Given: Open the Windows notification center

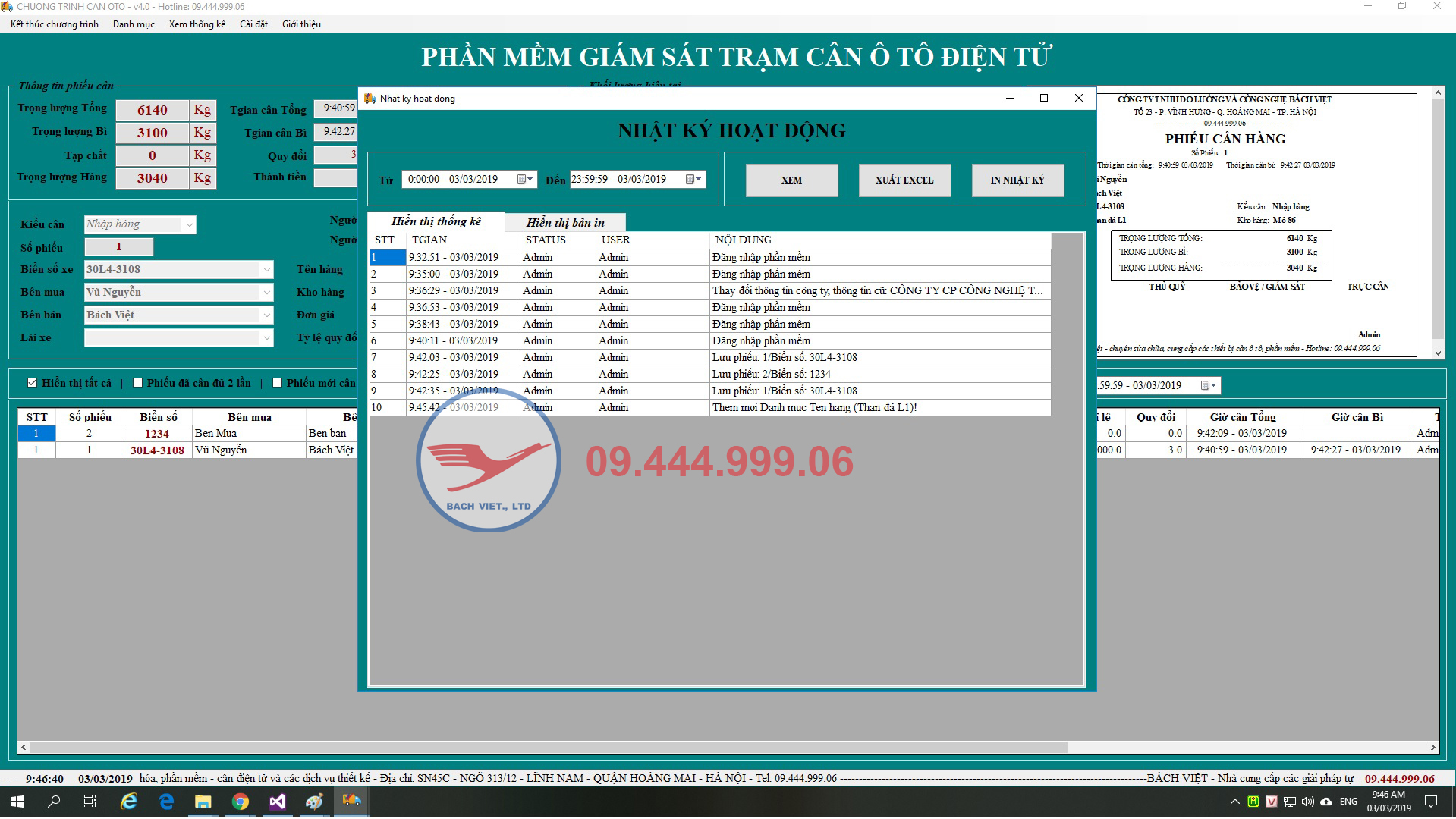Looking at the screenshot, I should (1431, 802).
